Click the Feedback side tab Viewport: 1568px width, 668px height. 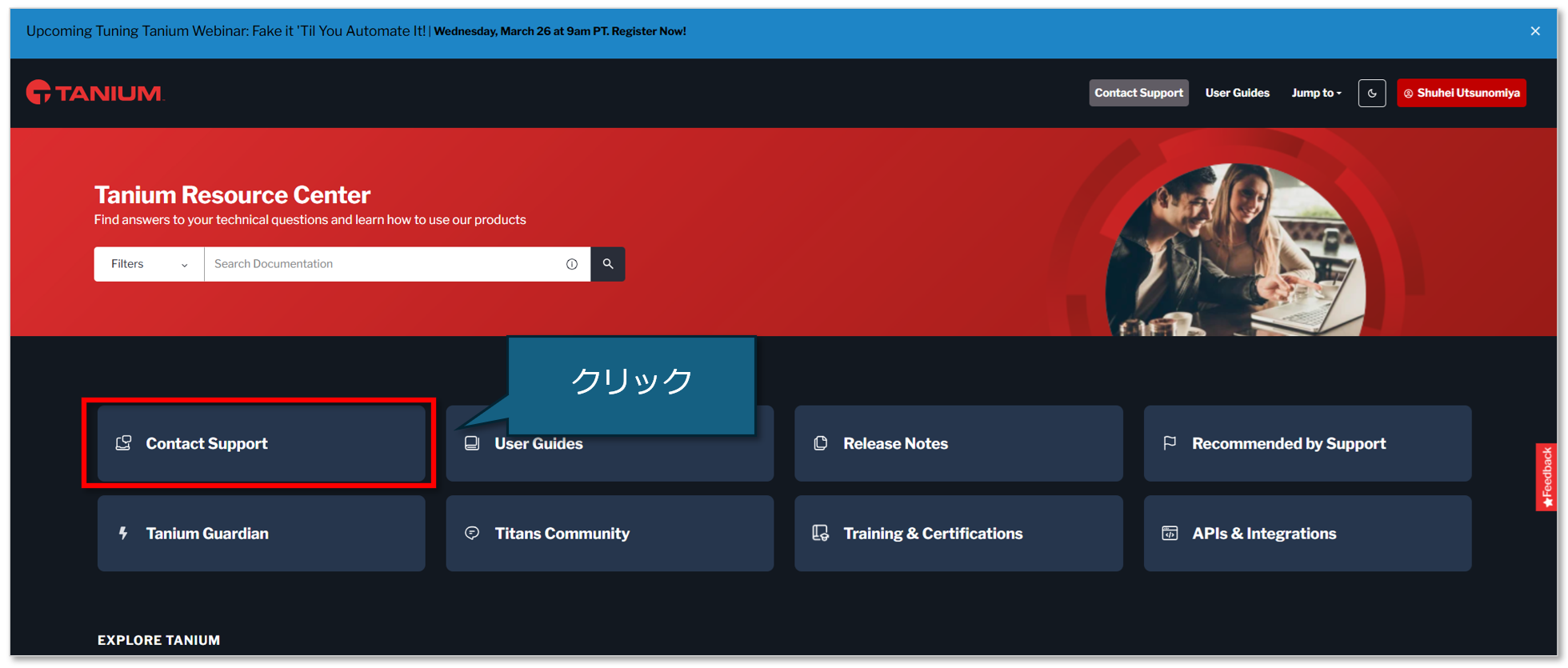pos(1546,477)
